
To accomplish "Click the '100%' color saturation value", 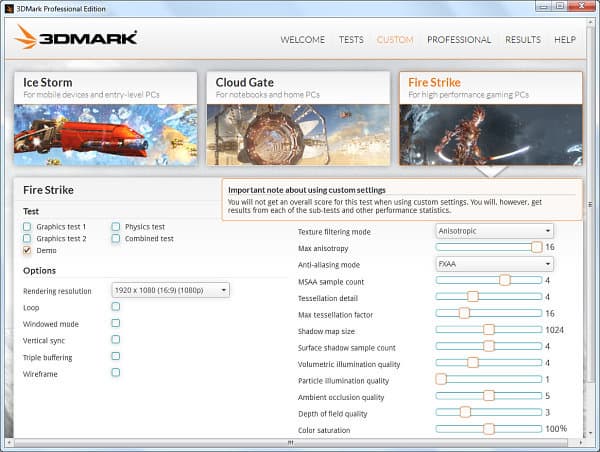I will pyautogui.click(x=556, y=429).
